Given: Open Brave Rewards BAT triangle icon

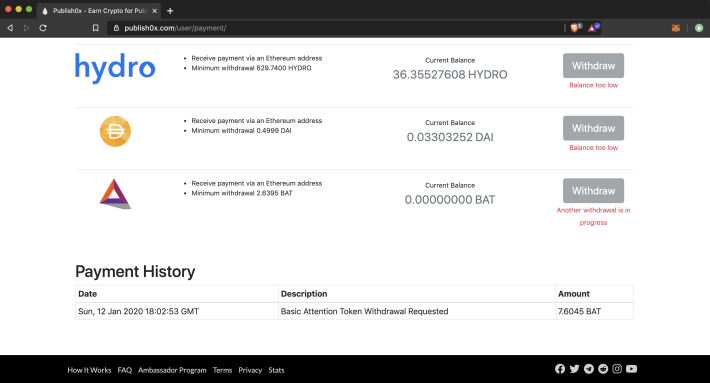Looking at the screenshot, I should pyautogui.click(x=593, y=28).
